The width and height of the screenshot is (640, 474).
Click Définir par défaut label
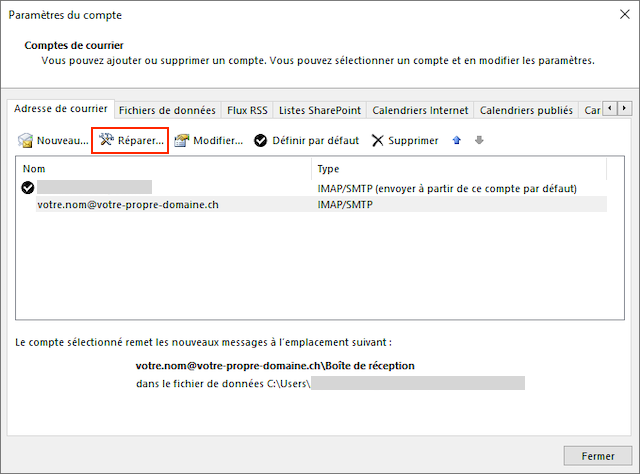tap(316, 140)
